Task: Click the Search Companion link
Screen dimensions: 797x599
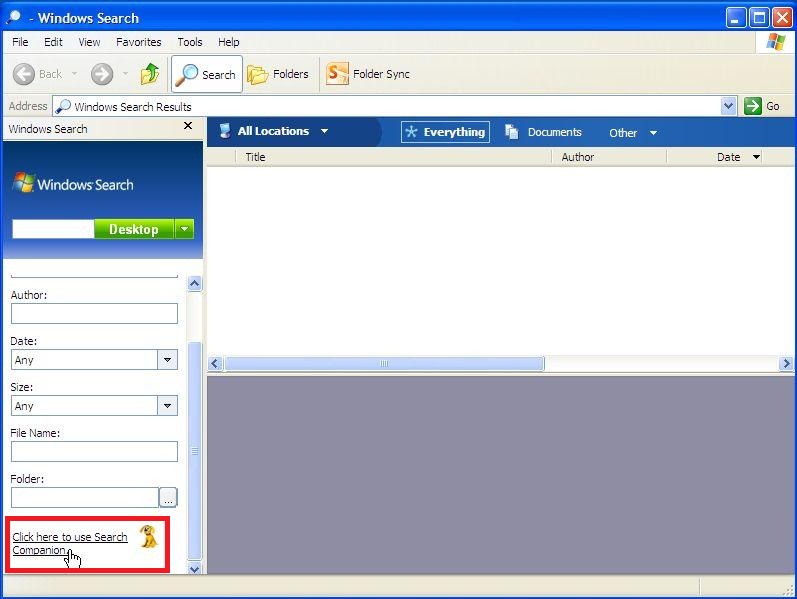Action: (70, 544)
